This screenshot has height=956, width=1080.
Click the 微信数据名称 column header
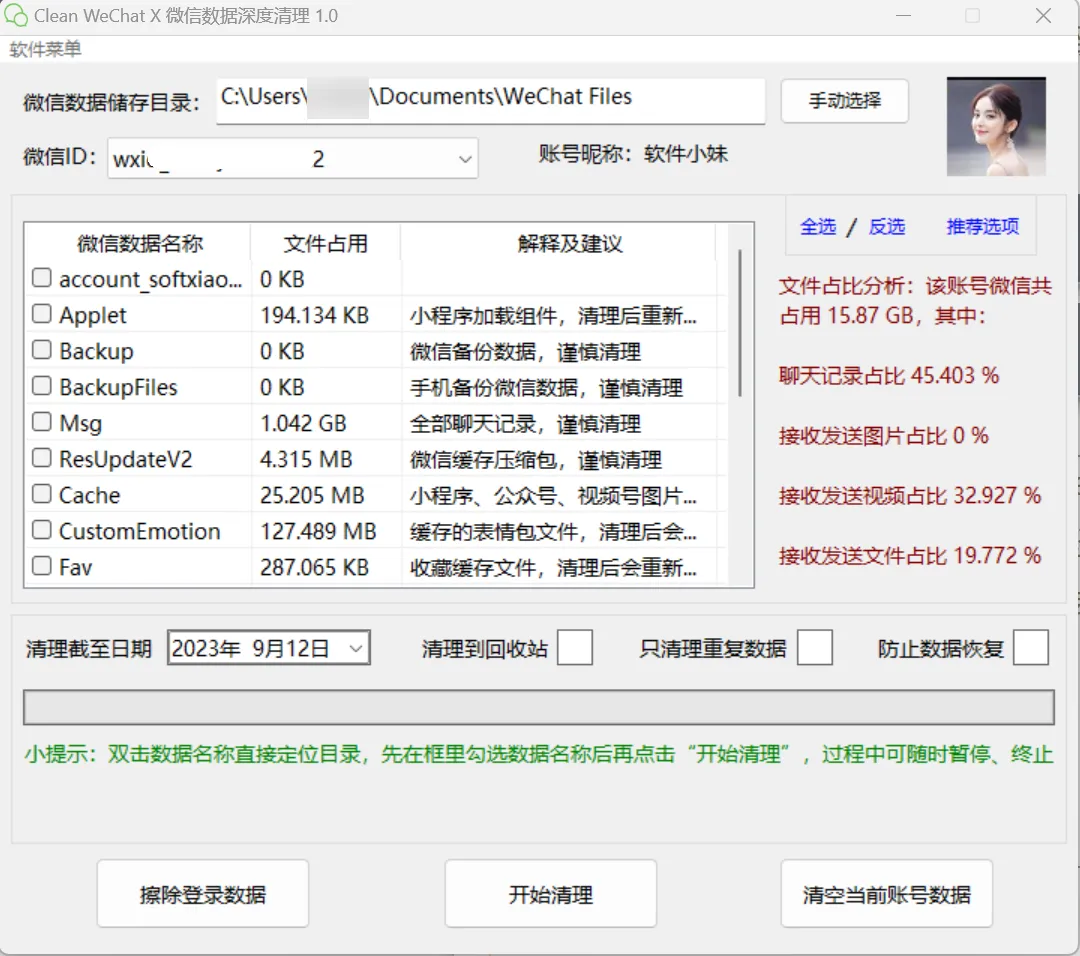tap(139, 243)
